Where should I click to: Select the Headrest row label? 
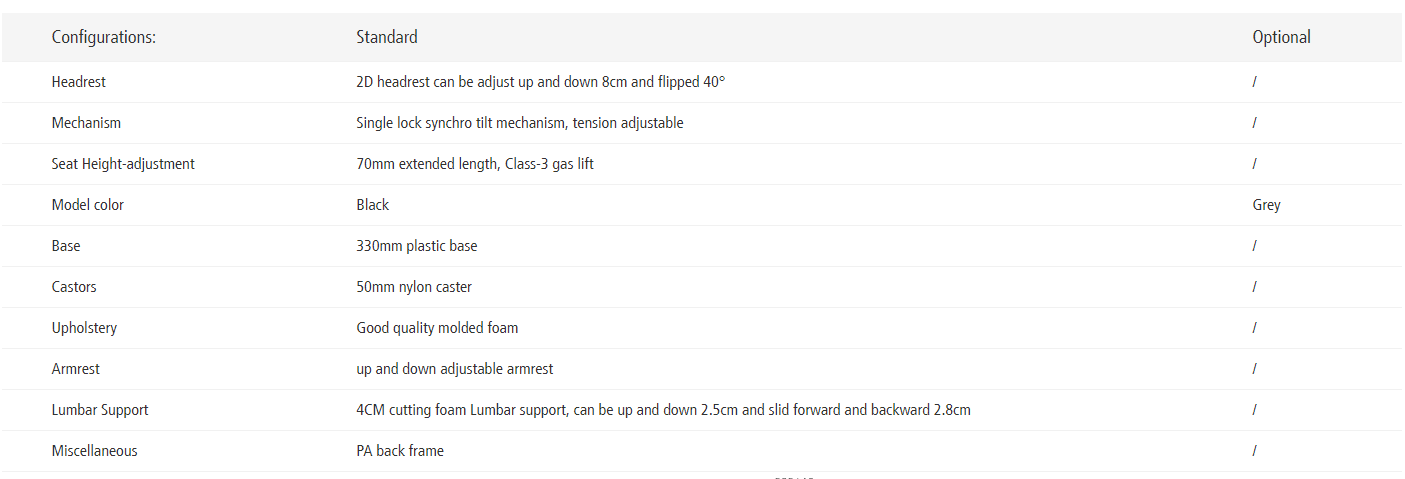(79, 82)
